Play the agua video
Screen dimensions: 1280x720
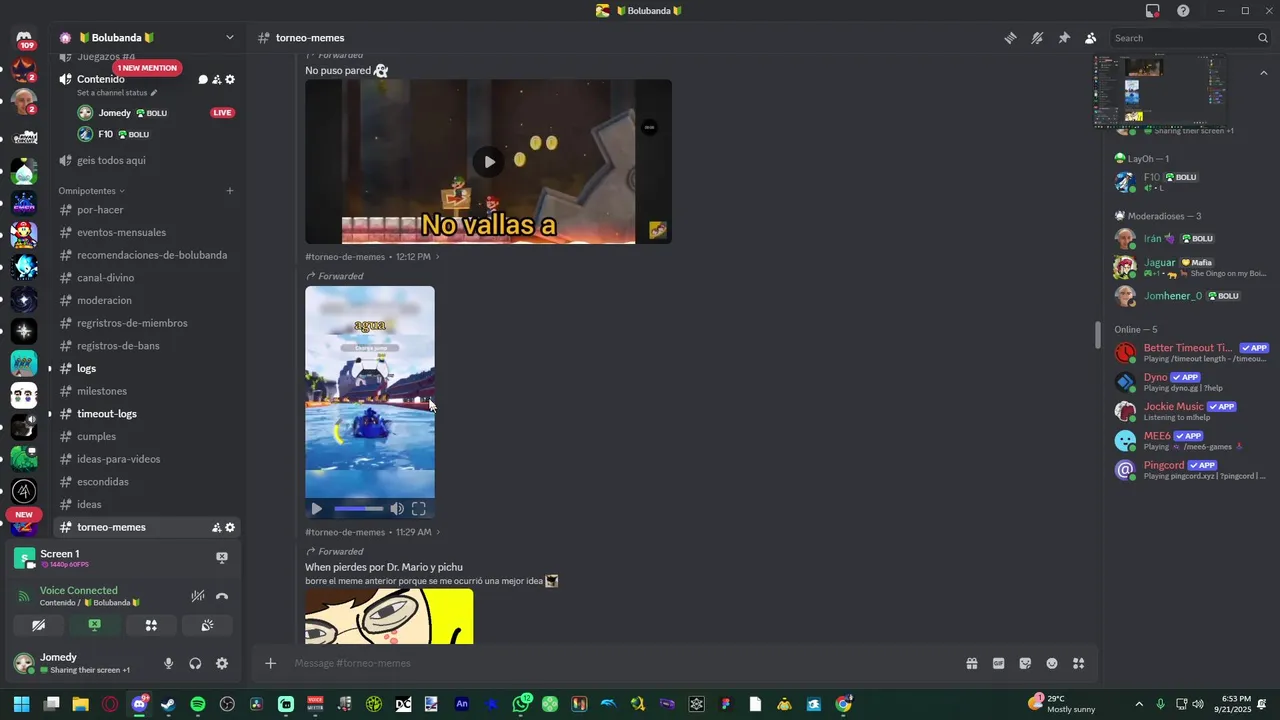tap(317, 509)
